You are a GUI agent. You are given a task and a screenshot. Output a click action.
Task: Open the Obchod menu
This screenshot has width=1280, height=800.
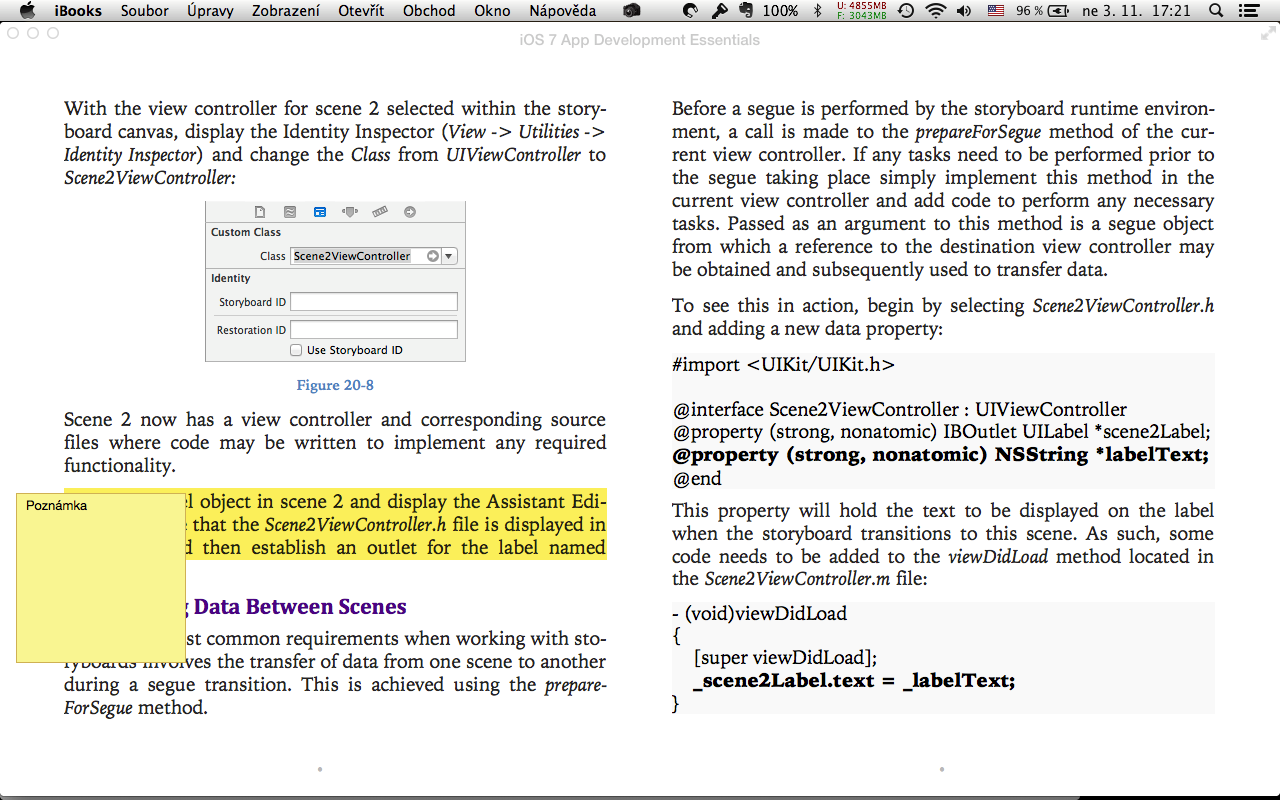tap(429, 11)
